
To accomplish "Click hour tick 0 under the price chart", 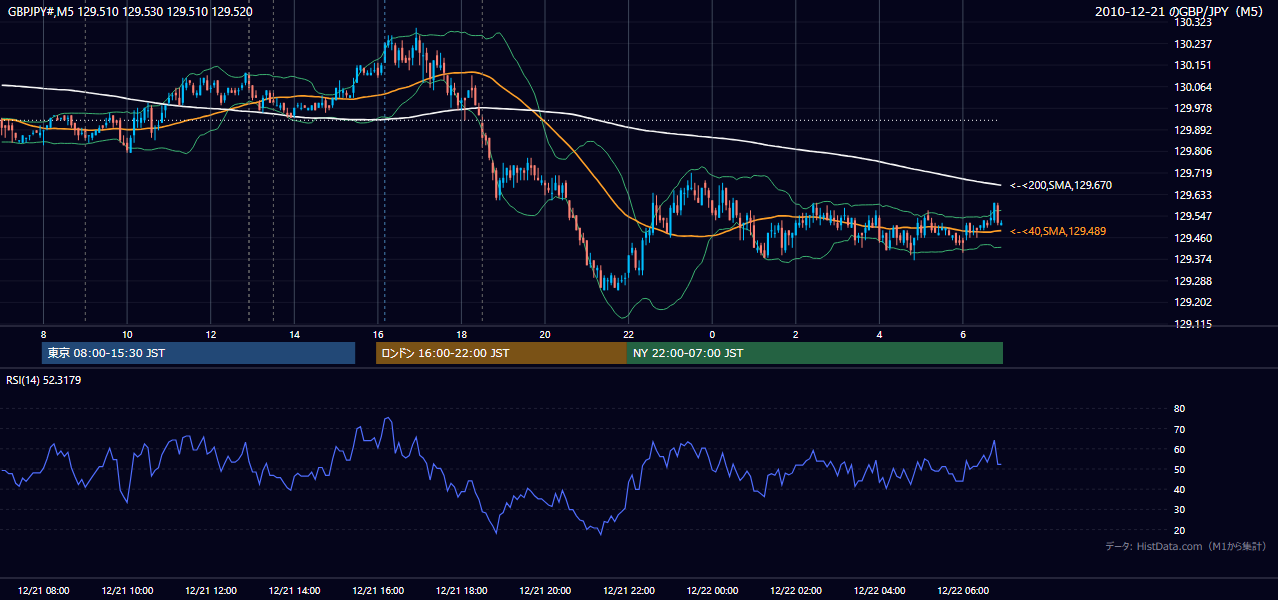I will coord(712,334).
